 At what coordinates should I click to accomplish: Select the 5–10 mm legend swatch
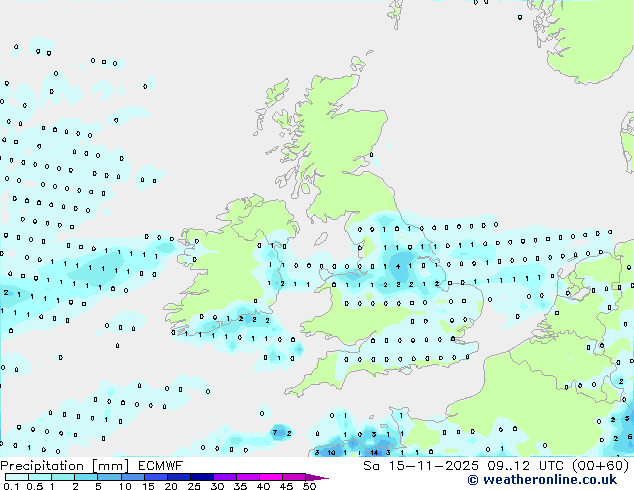coord(109,477)
